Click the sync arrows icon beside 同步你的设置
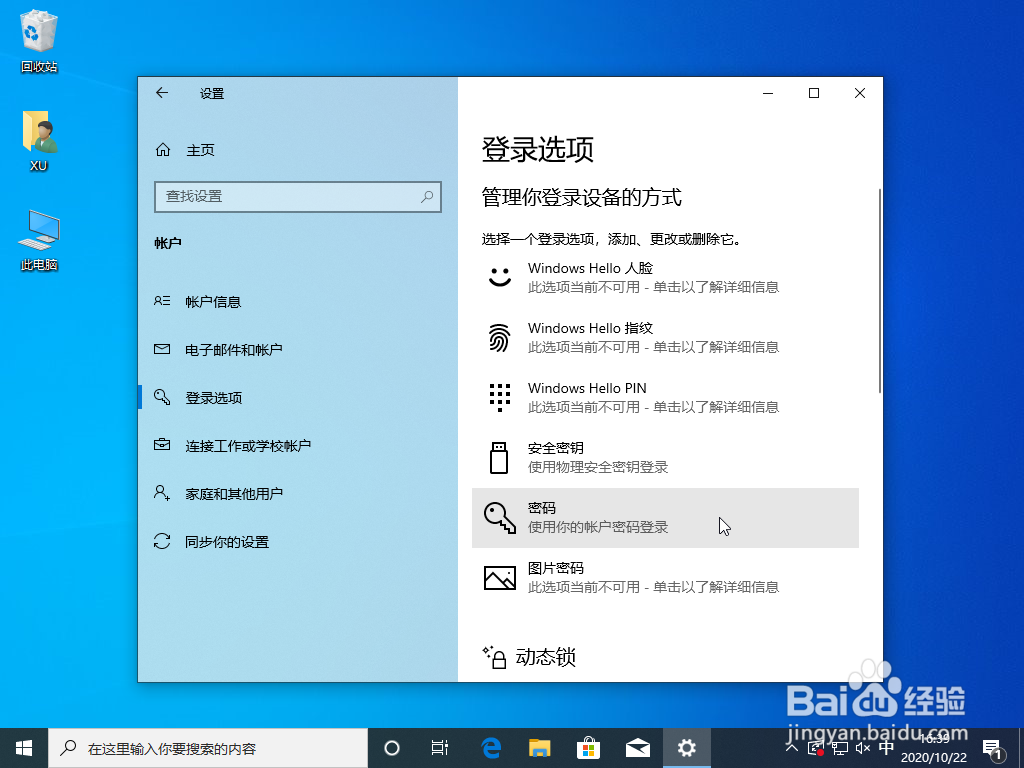This screenshot has width=1024, height=768. 162,541
